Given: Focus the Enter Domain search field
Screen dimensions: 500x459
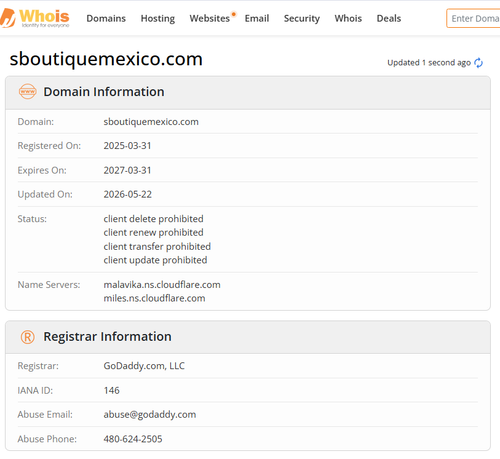Looking at the screenshot, I should pos(473,18).
